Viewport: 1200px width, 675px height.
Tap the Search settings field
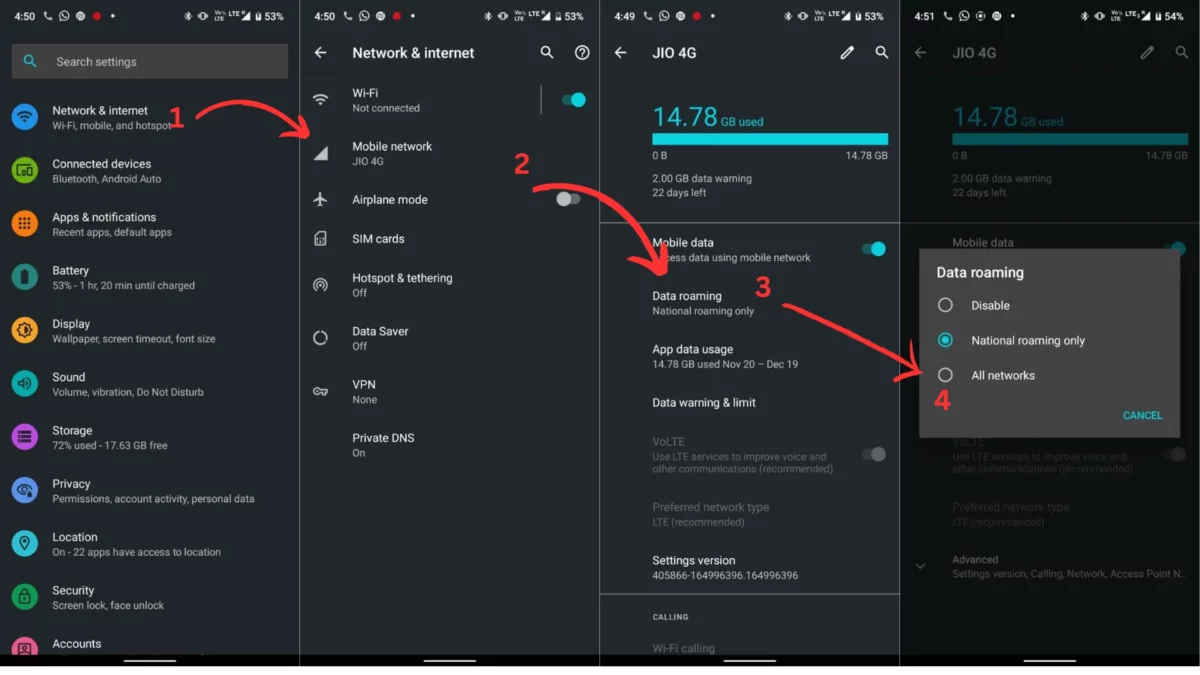(150, 61)
